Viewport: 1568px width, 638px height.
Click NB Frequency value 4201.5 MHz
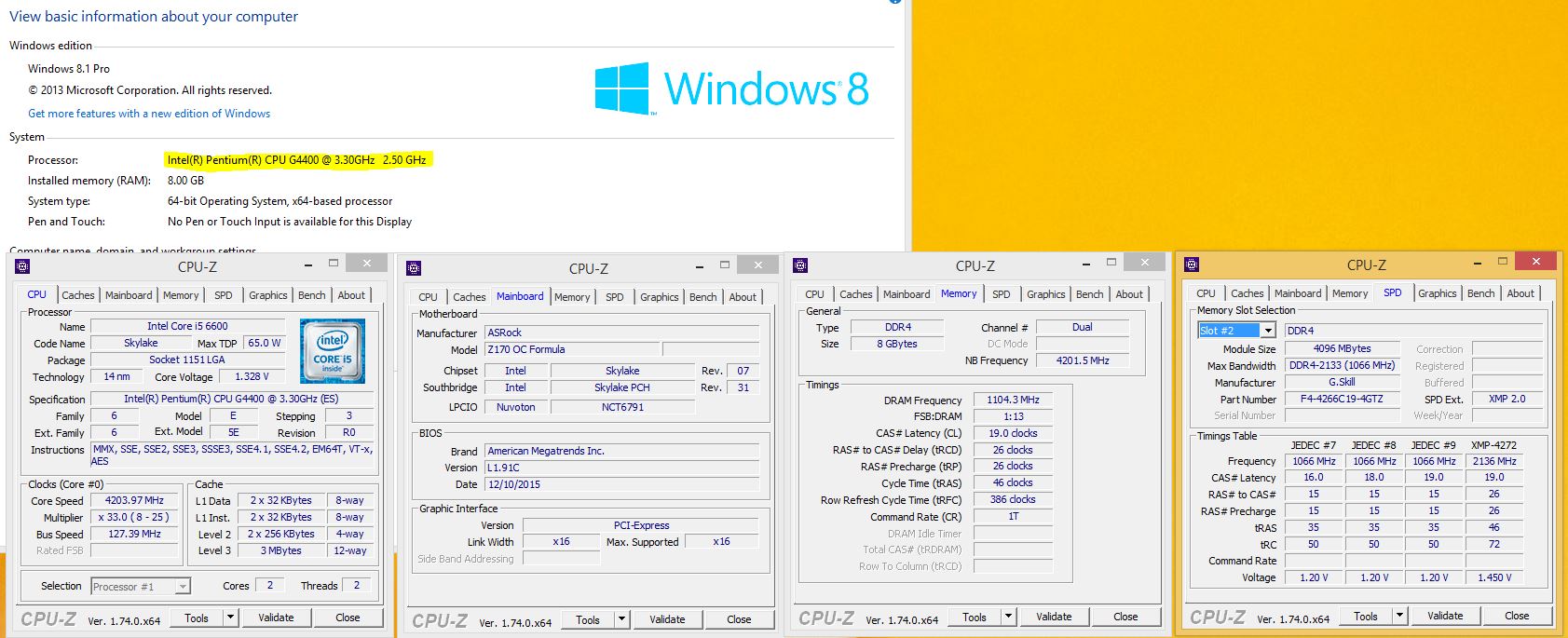pos(1083,360)
